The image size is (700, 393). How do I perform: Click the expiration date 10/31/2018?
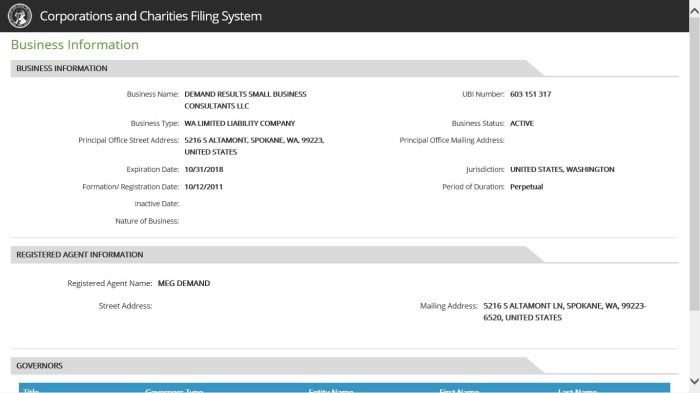coord(204,169)
